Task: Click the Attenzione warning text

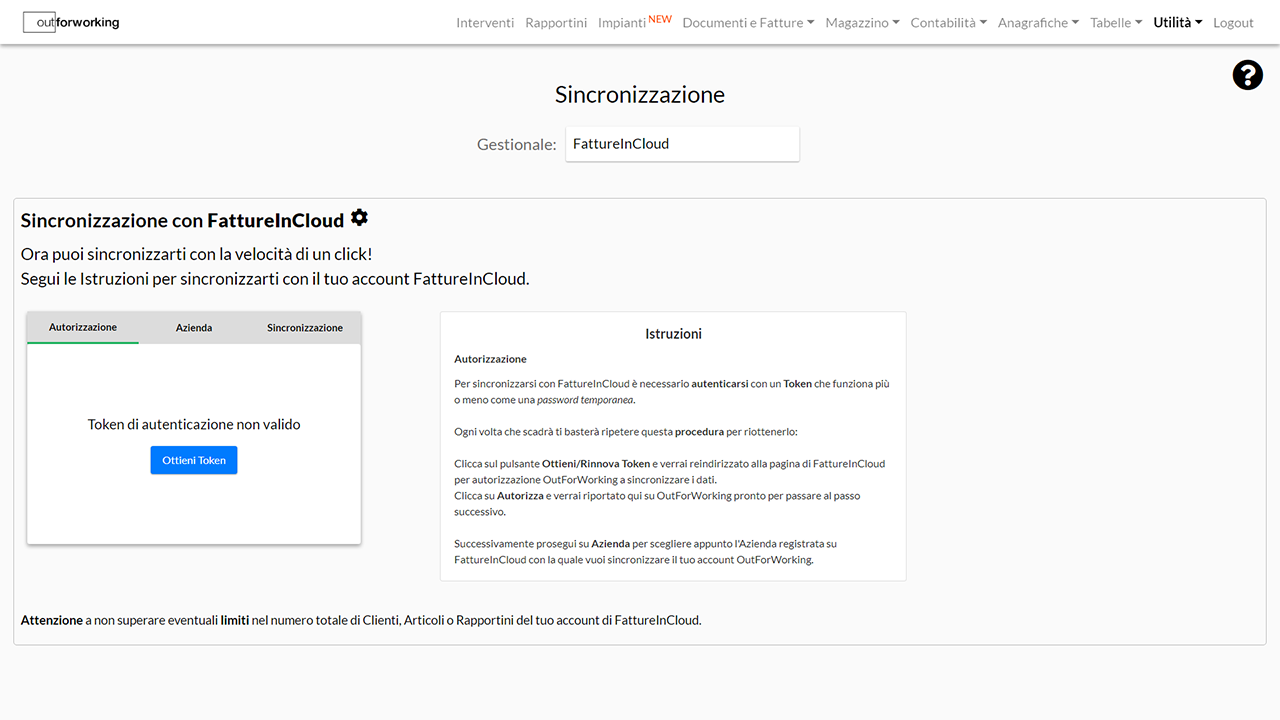Action: tap(361, 620)
